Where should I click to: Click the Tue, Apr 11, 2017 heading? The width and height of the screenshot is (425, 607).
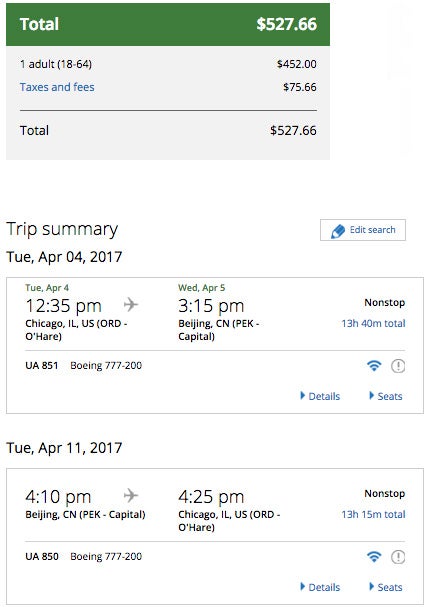[x=64, y=448]
